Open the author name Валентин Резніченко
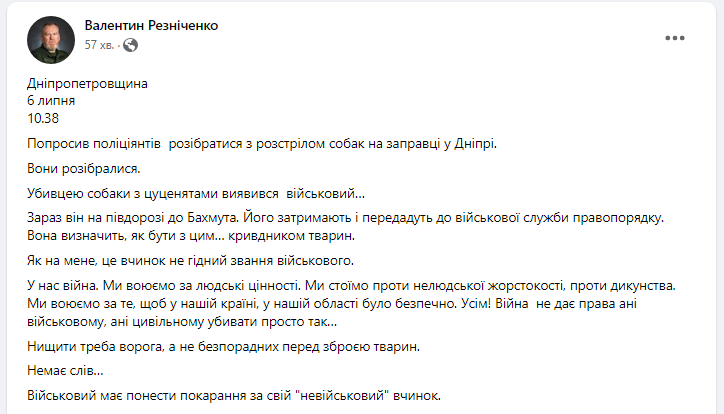The width and height of the screenshot is (724, 414). coord(151,25)
